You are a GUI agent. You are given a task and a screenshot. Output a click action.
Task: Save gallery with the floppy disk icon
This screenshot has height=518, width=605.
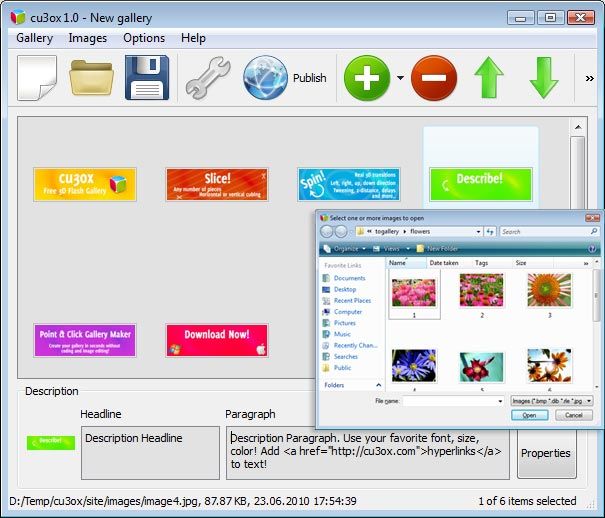click(x=147, y=78)
